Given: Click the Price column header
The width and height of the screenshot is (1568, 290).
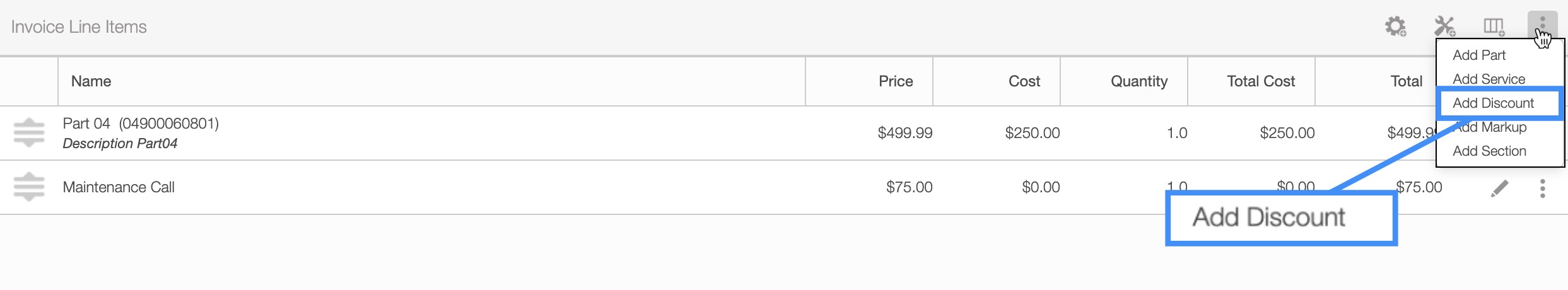Looking at the screenshot, I should 896,81.
